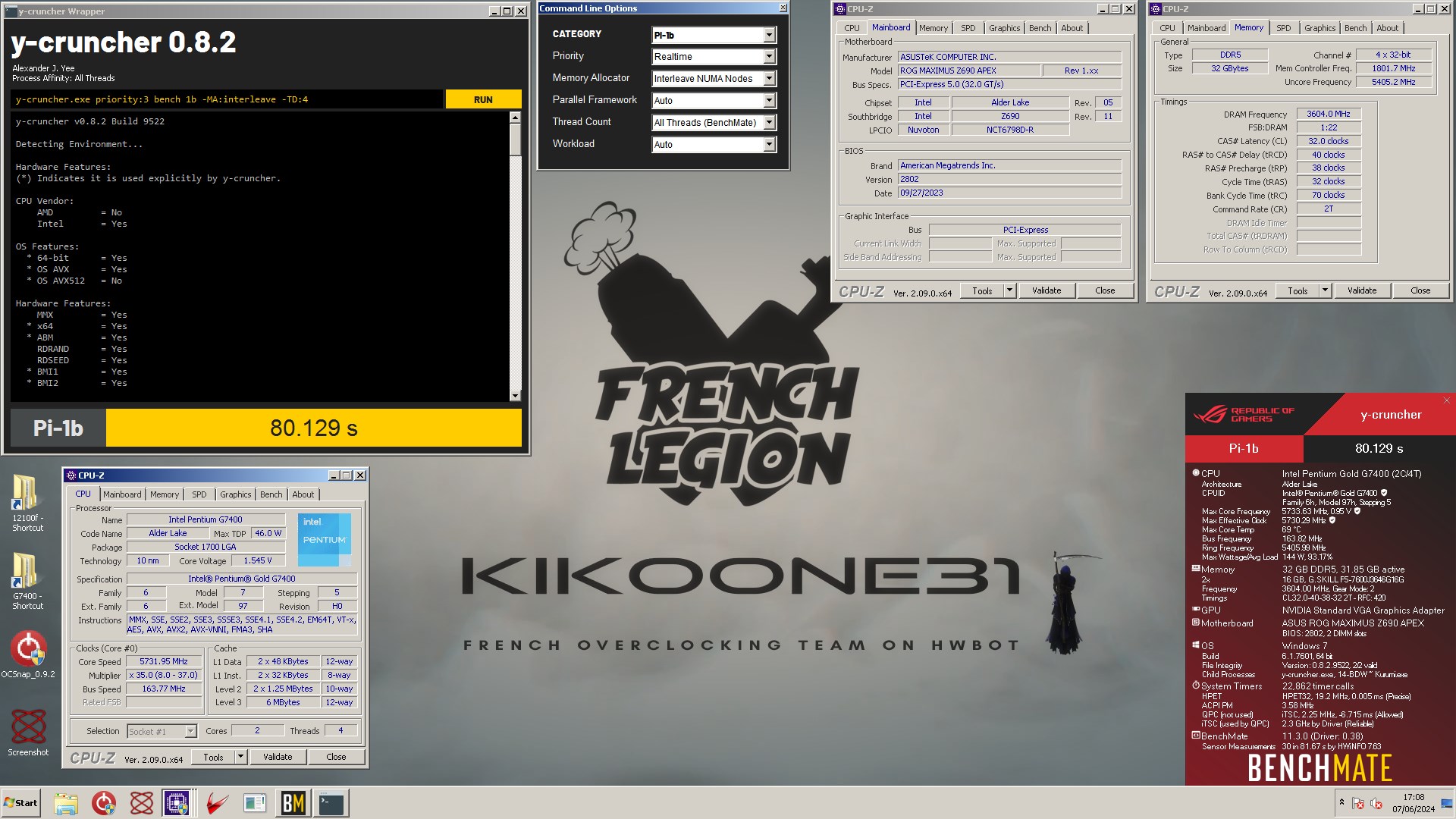1456x819 pixels.
Task: Click the CPU-Z Mainboard window title icon
Action: [x=840, y=9]
